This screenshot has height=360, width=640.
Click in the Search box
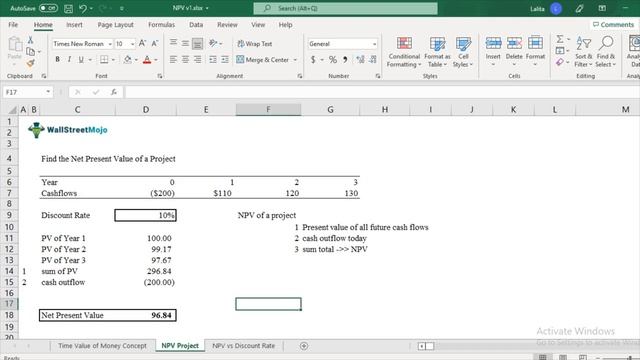tap(345, 8)
